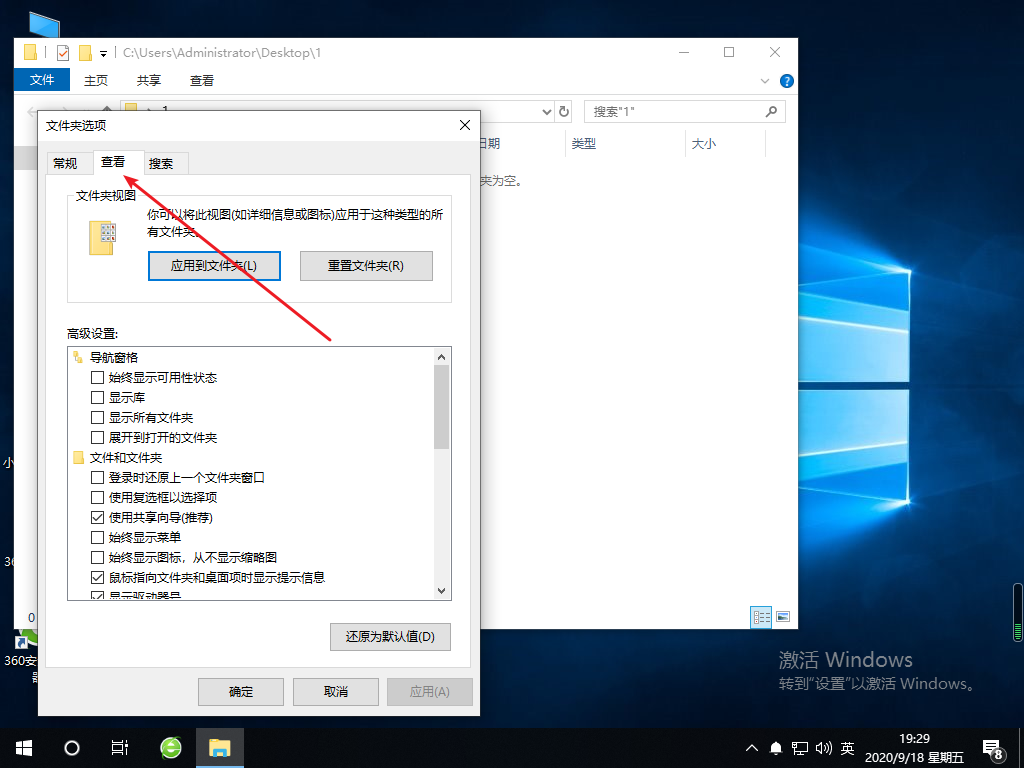
Task: Click the 应用到文件夹(L) button
Action: (x=214, y=265)
